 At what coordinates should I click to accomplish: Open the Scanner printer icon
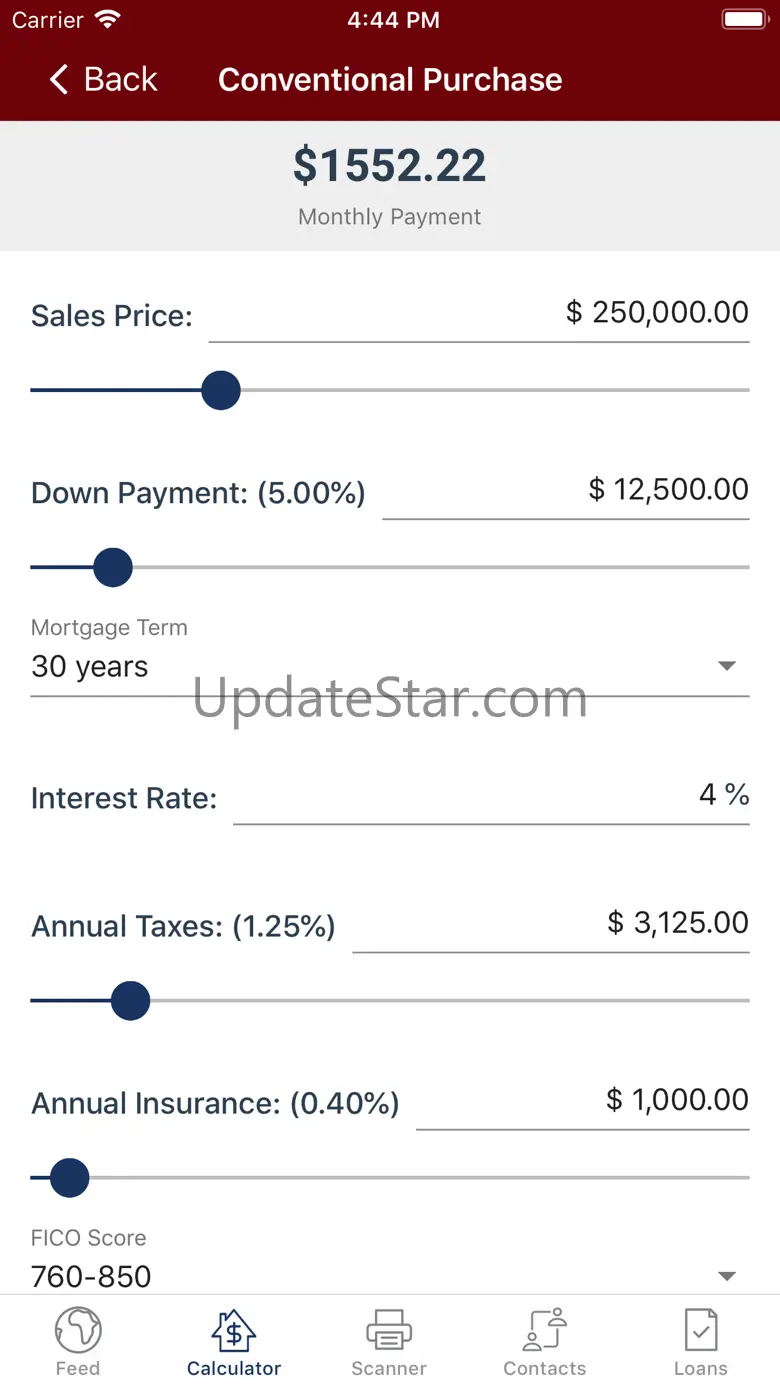click(x=389, y=1331)
